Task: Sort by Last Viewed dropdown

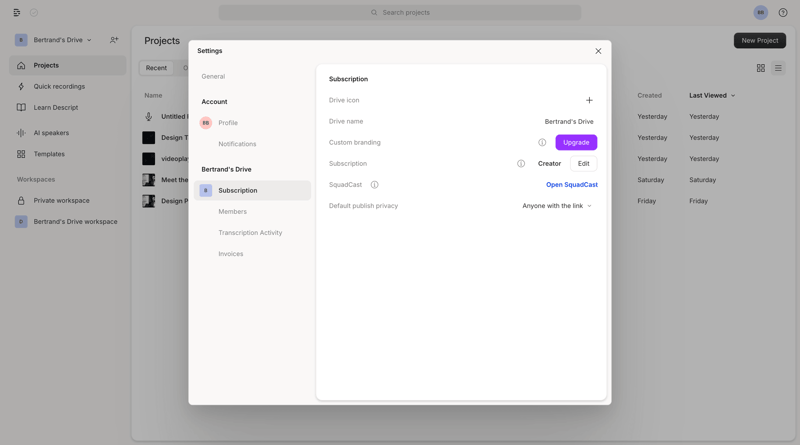Action: (x=712, y=95)
